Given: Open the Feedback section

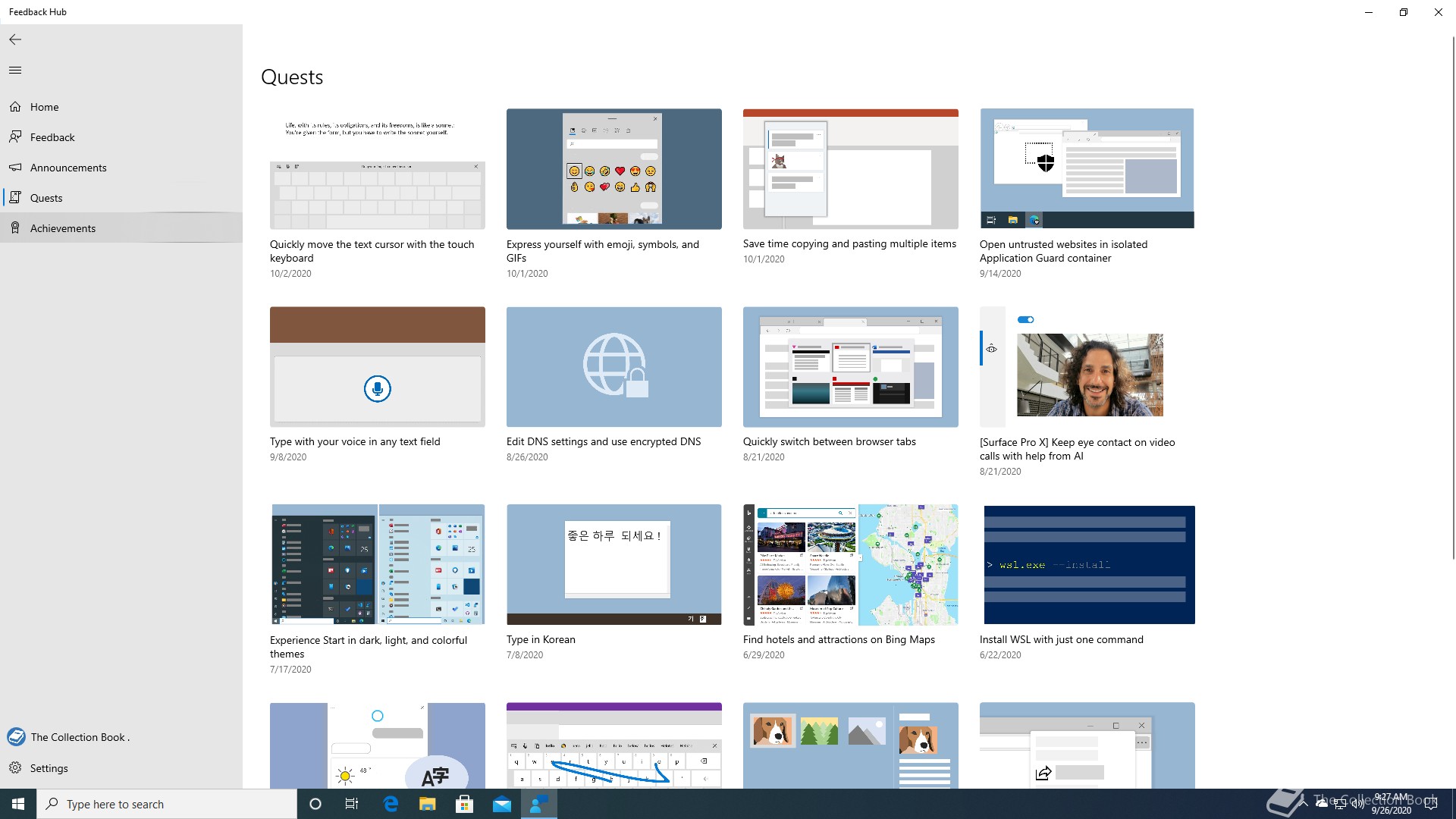Looking at the screenshot, I should [121, 137].
